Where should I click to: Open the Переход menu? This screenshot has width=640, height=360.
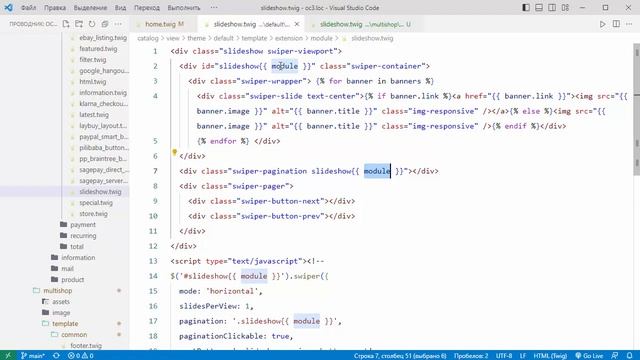[x=147, y=8]
